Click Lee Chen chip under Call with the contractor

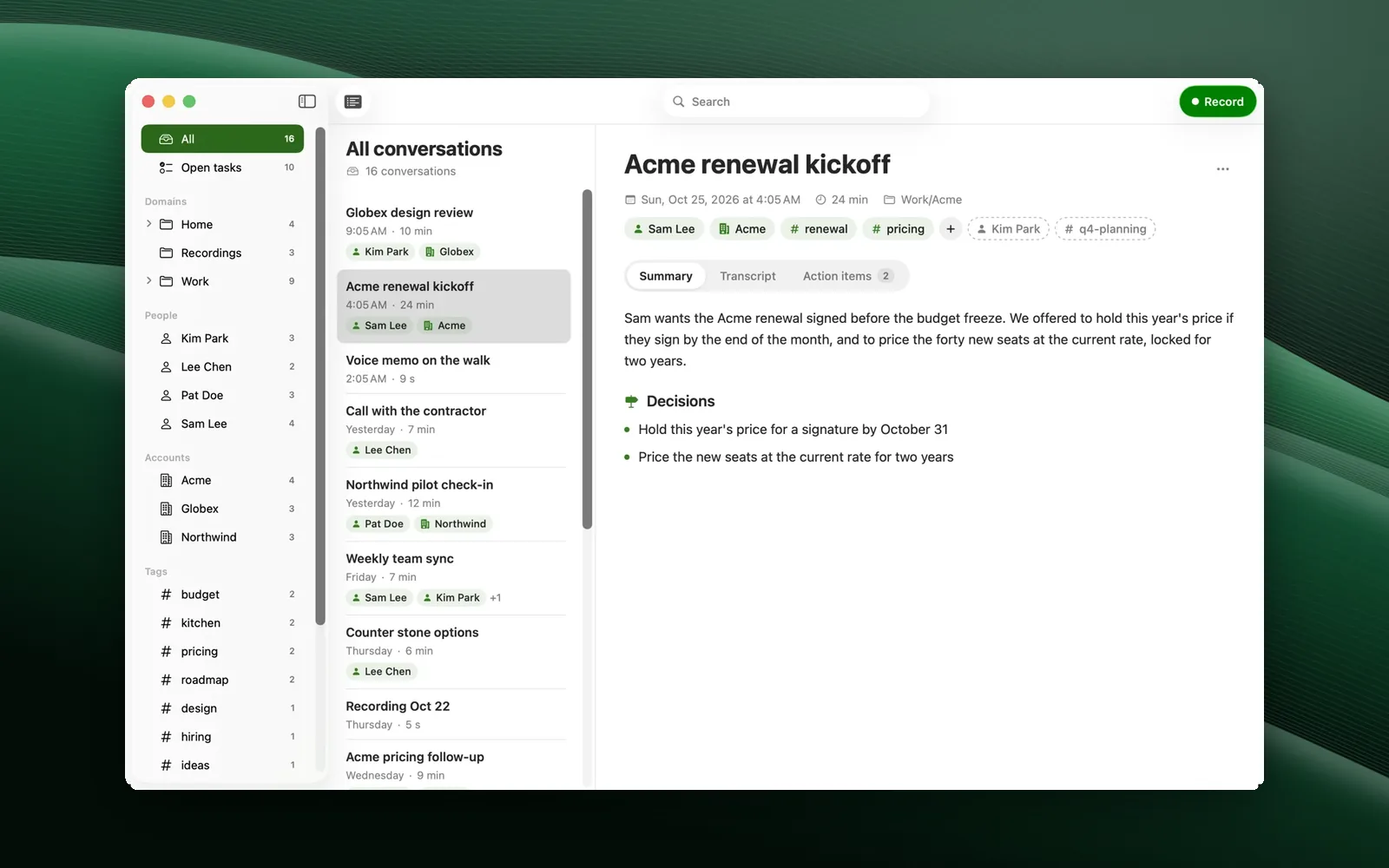[x=381, y=450]
